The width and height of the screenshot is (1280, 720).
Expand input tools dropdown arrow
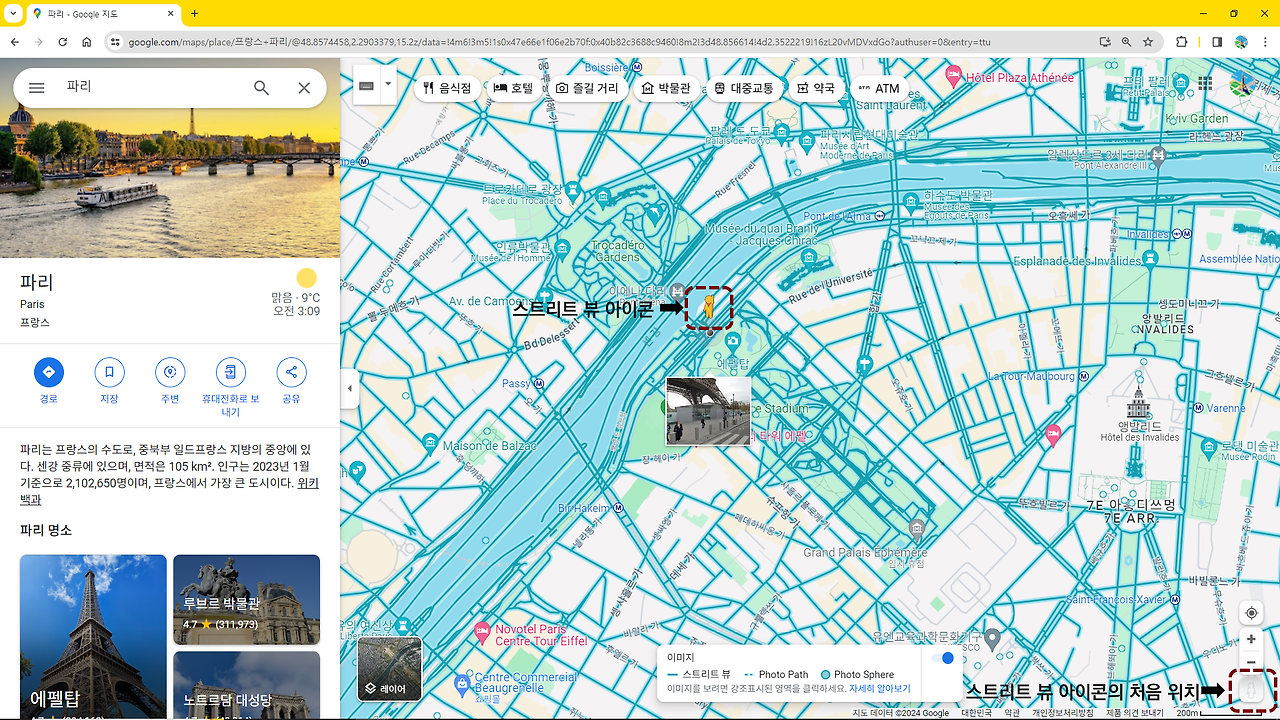(388, 87)
